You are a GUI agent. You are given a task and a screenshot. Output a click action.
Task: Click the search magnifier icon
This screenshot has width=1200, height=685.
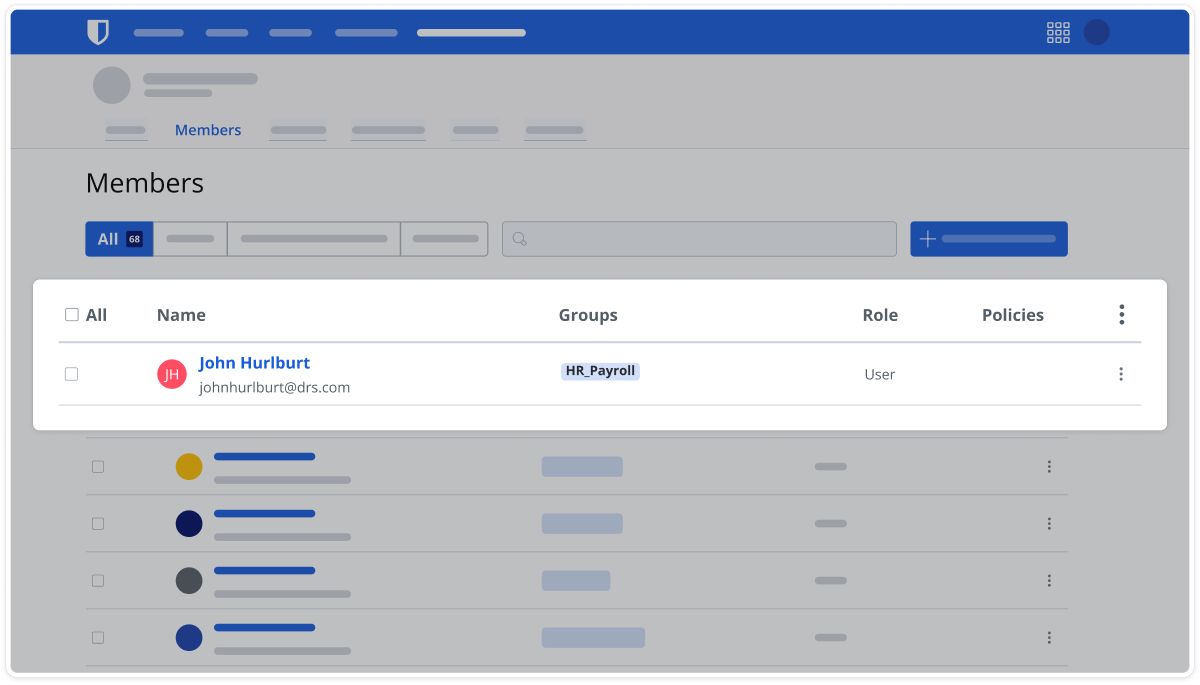[519, 239]
